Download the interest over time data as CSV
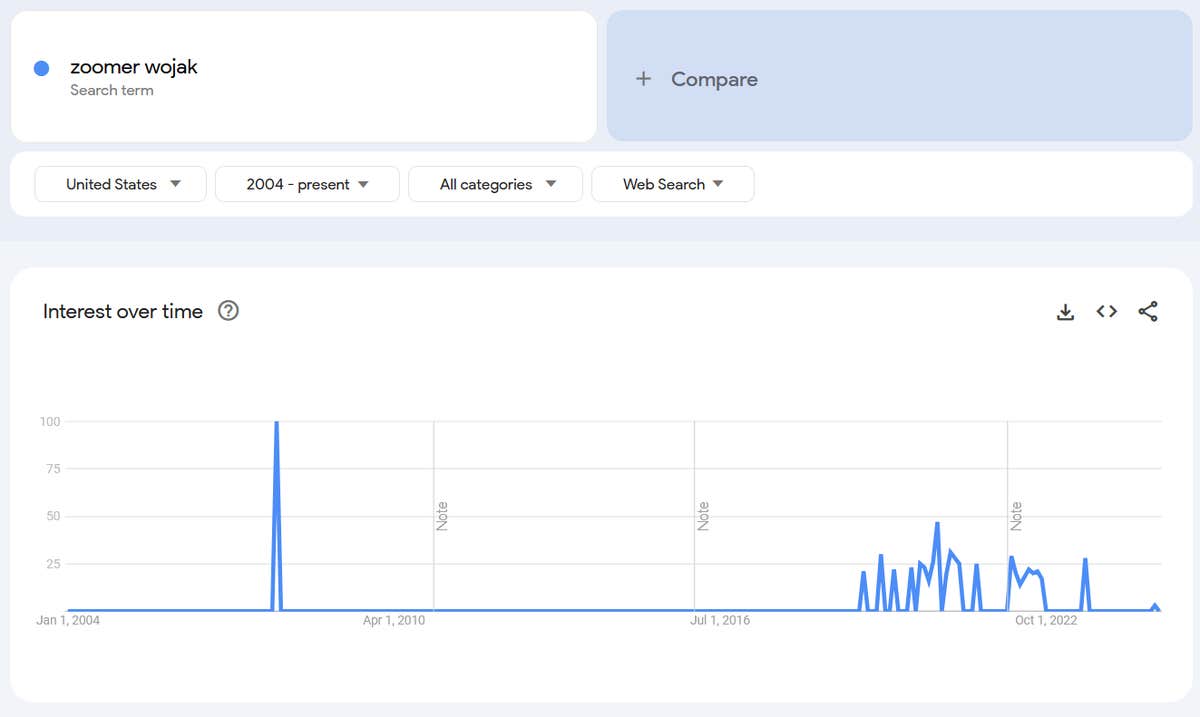This screenshot has width=1200, height=717. click(1065, 312)
